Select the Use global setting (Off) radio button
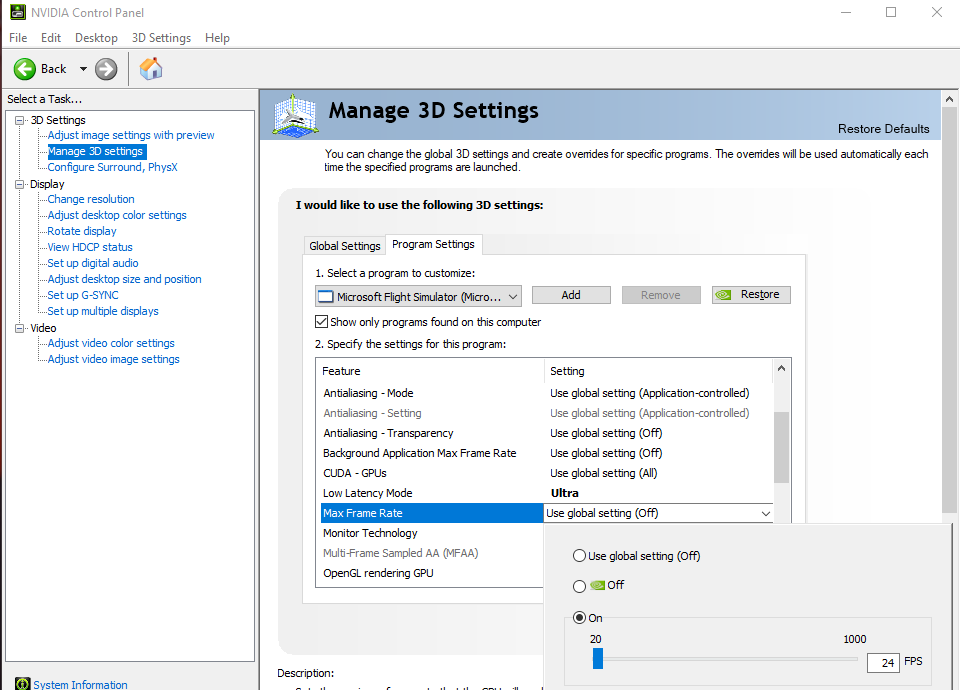960x690 pixels. tap(579, 556)
